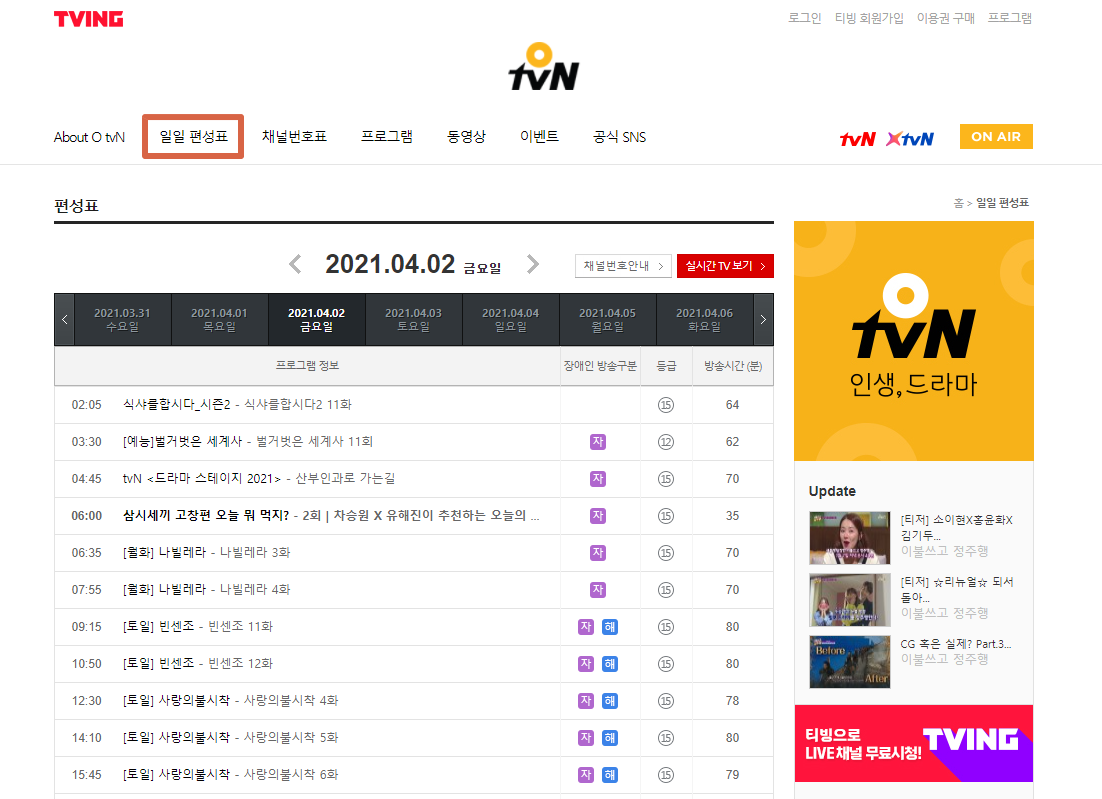Open 이벤트 menu item
This screenshot has height=799, width=1102.
[539, 136]
